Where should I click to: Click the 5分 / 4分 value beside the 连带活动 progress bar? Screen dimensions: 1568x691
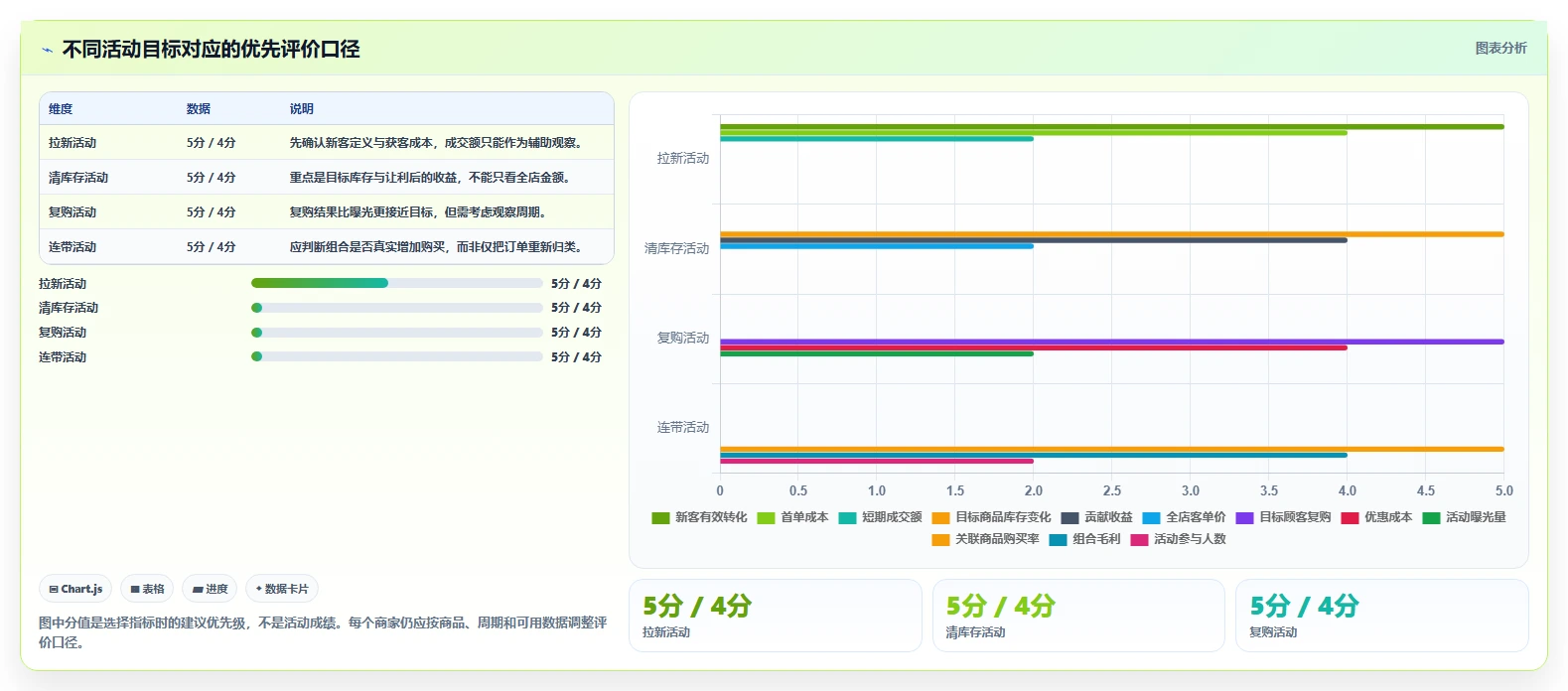coord(577,357)
